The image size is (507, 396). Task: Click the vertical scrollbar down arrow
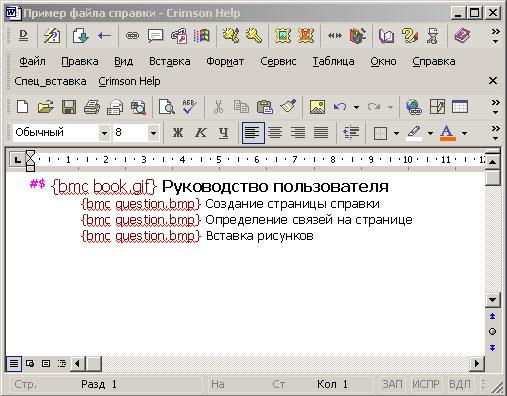point(492,300)
